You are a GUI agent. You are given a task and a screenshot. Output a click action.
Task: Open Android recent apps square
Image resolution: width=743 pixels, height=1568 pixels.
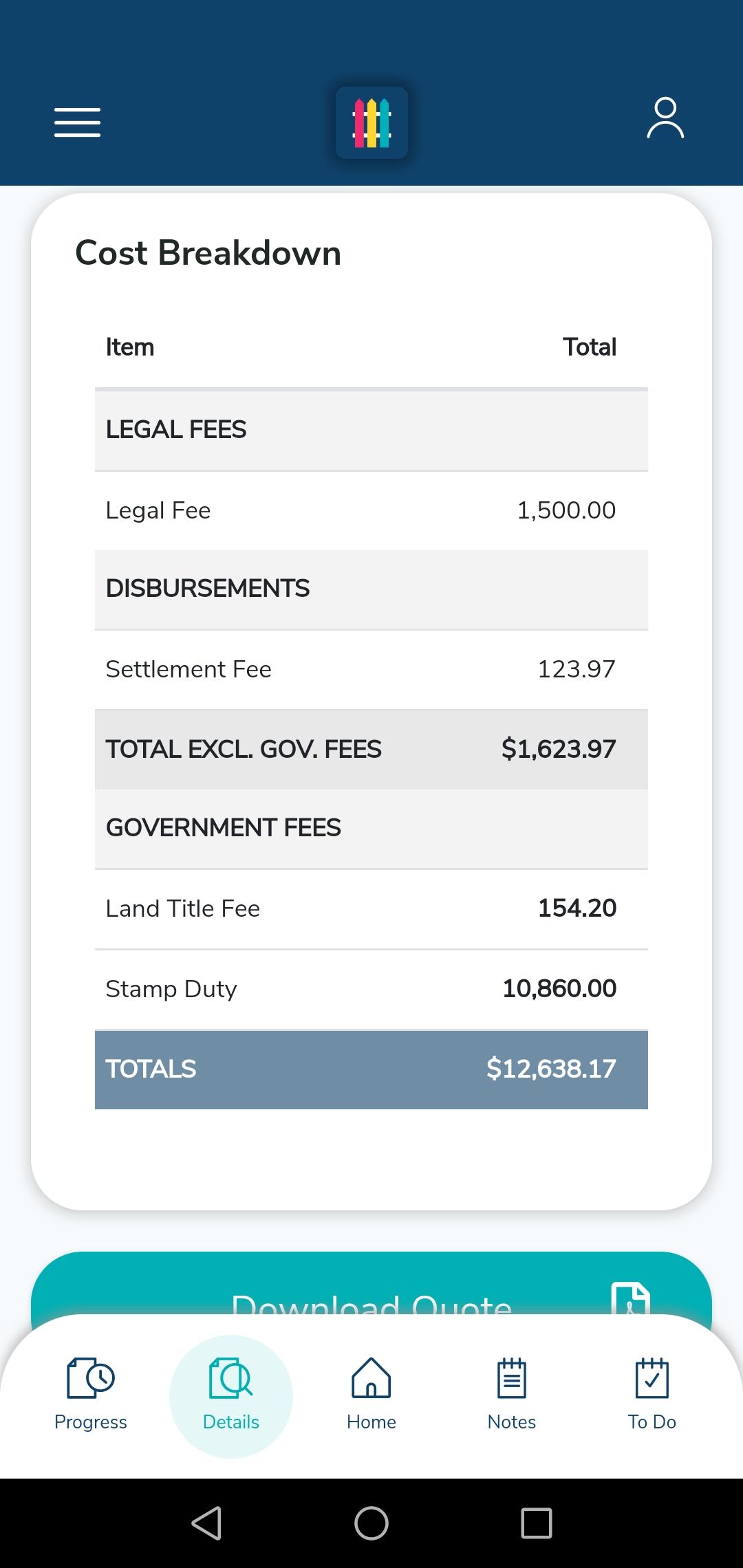coord(537,1523)
